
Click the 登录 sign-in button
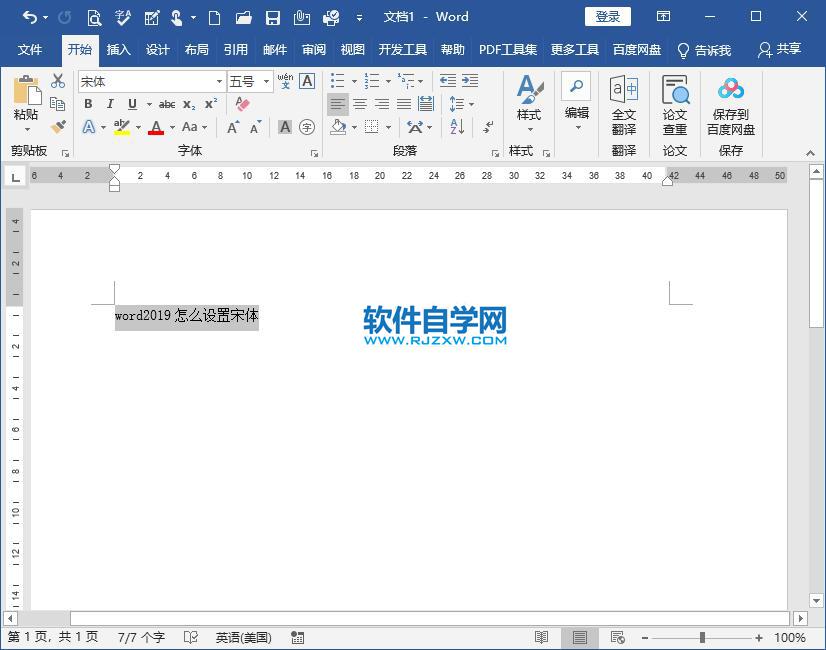(607, 16)
